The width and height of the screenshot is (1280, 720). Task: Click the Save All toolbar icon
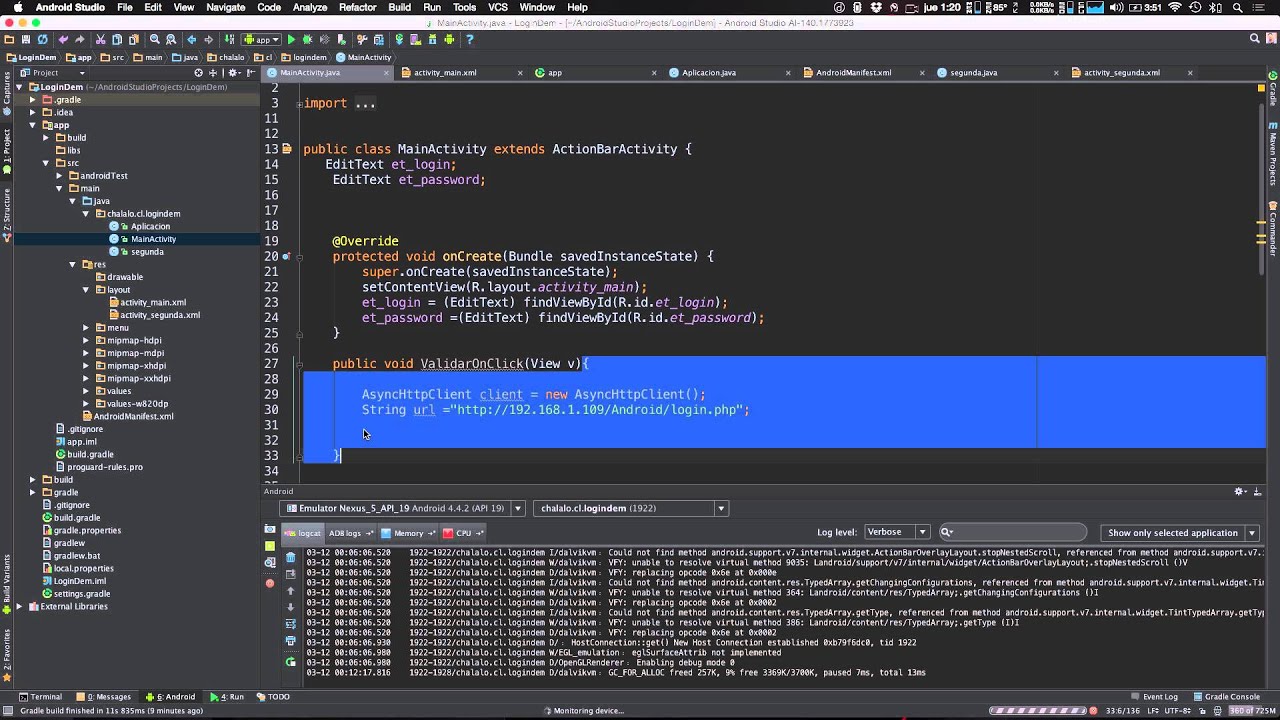[26, 40]
